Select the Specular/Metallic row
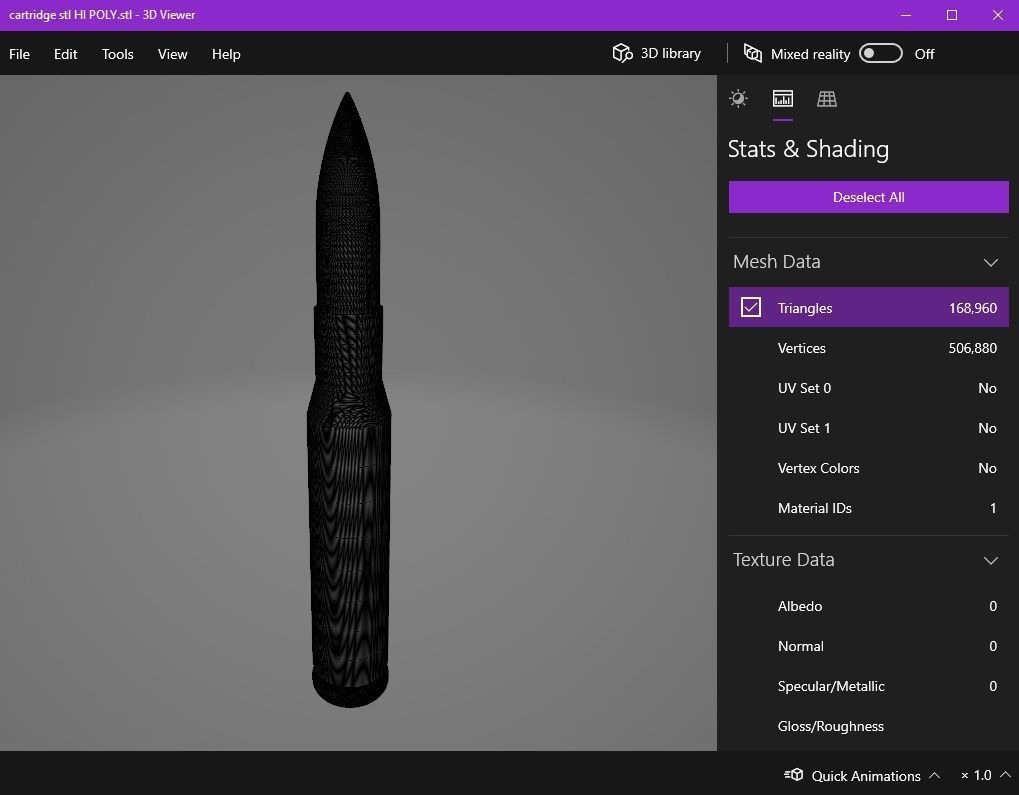This screenshot has height=795, width=1019. coord(868,686)
